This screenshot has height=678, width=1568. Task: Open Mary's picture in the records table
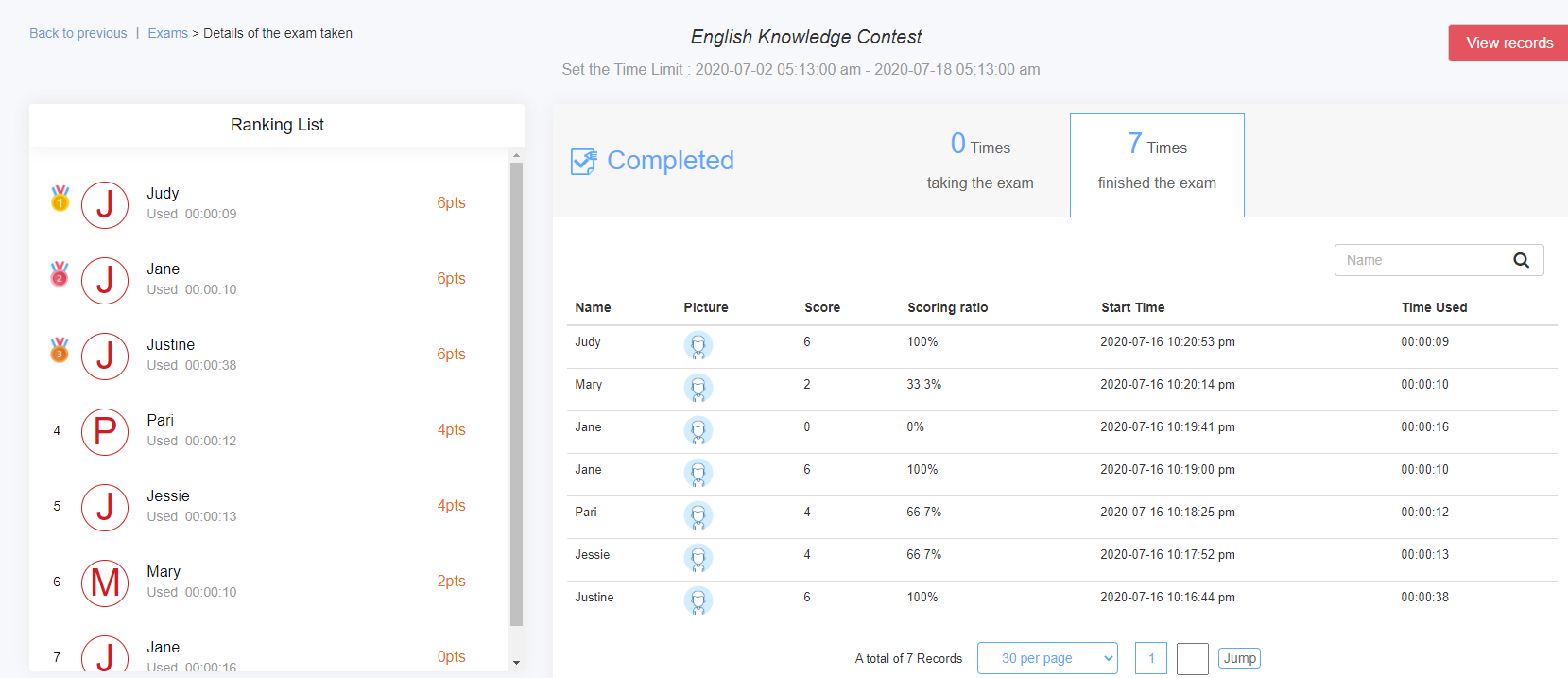click(698, 389)
